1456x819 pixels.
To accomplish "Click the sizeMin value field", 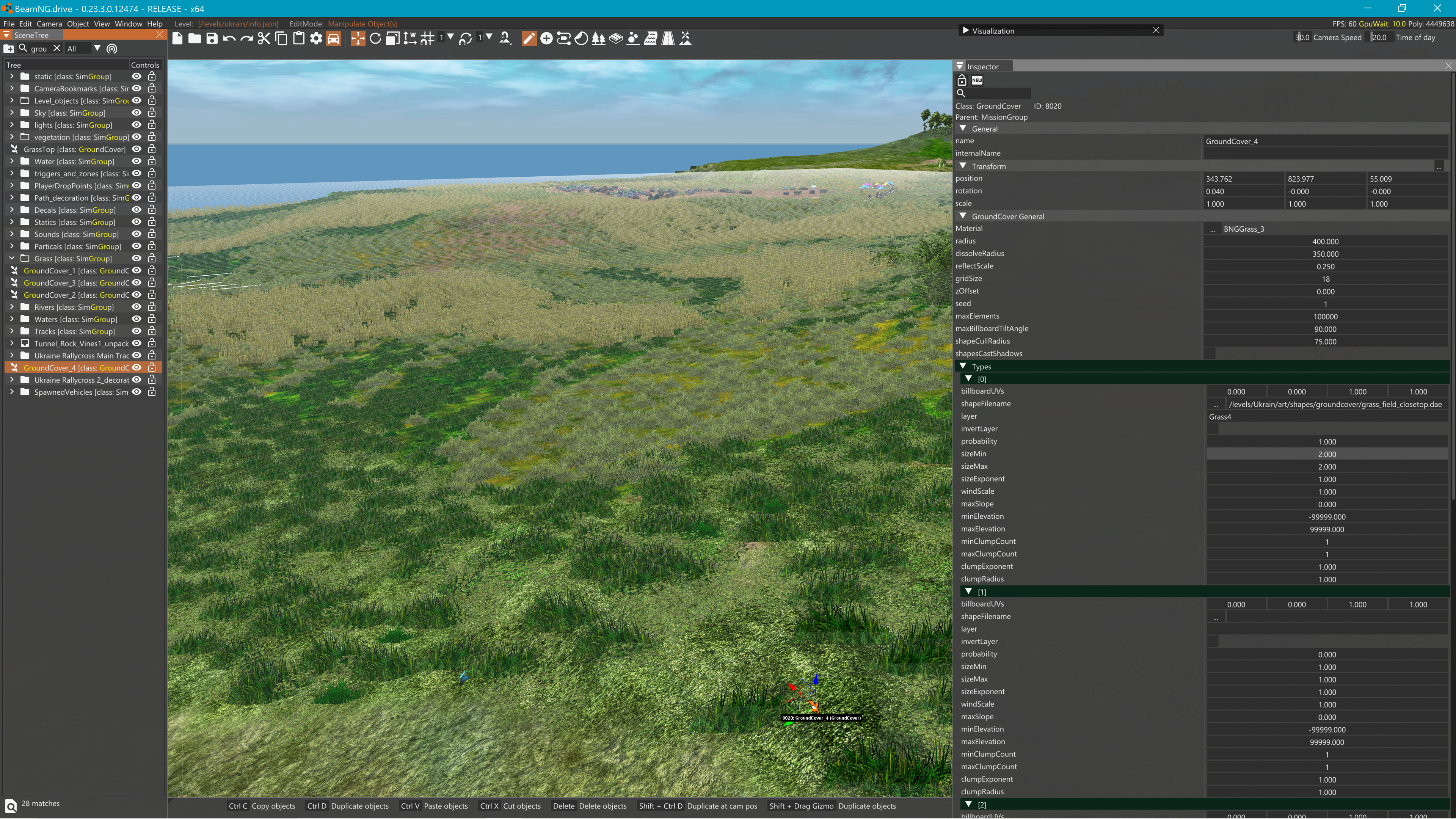I will click(x=1327, y=455).
